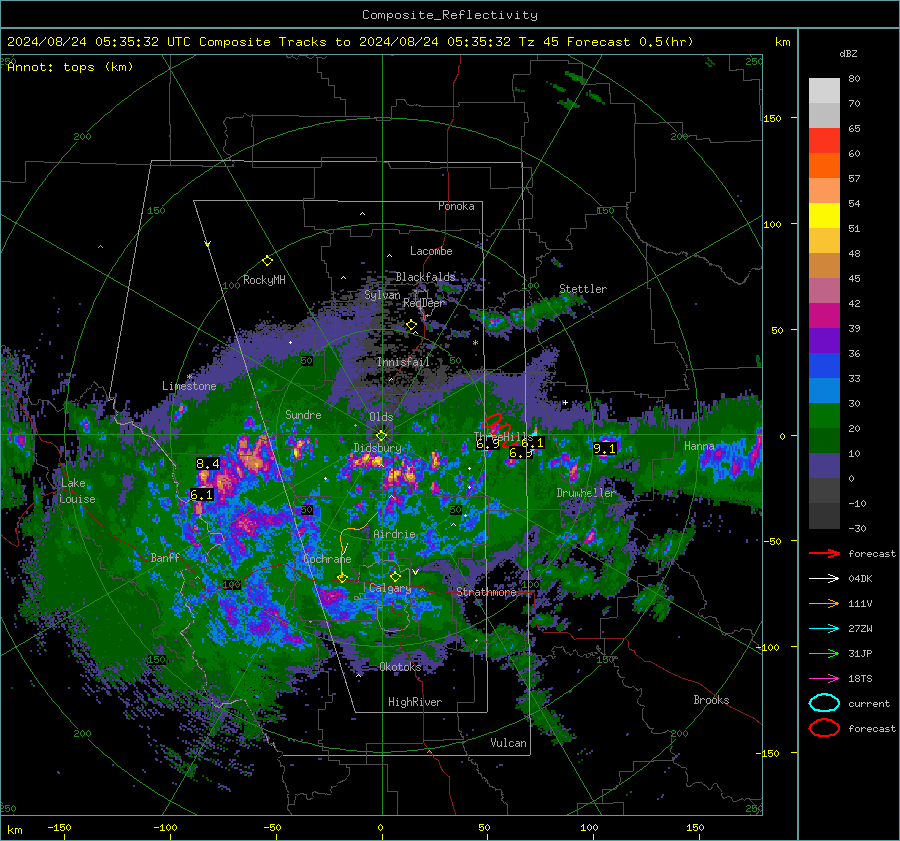The width and height of the screenshot is (900, 841).
Task: Click the 8.4 storm tops label
Action: (208, 463)
